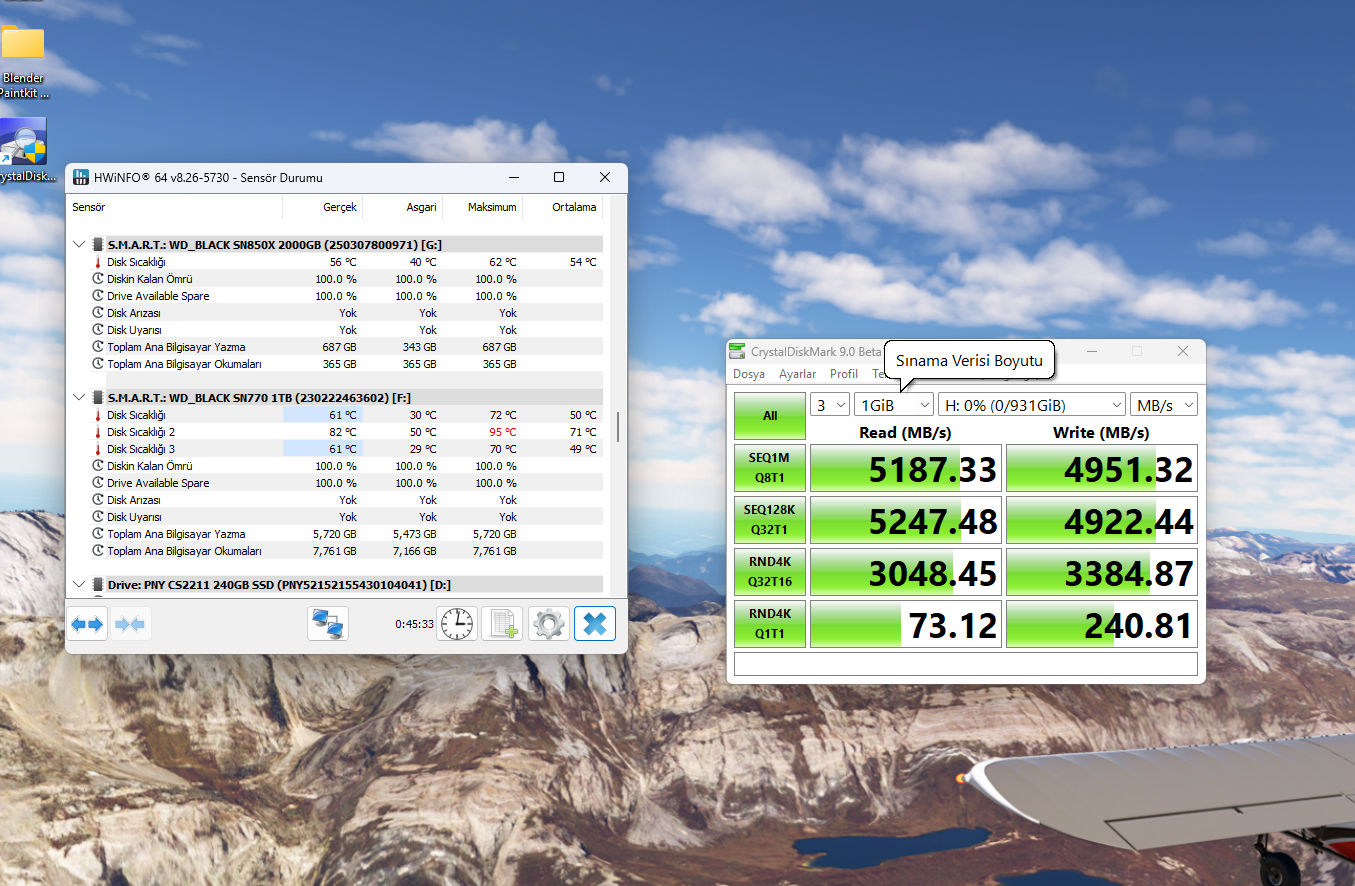Click the 5247.48 SEQ128K read result

click(905, 520)
